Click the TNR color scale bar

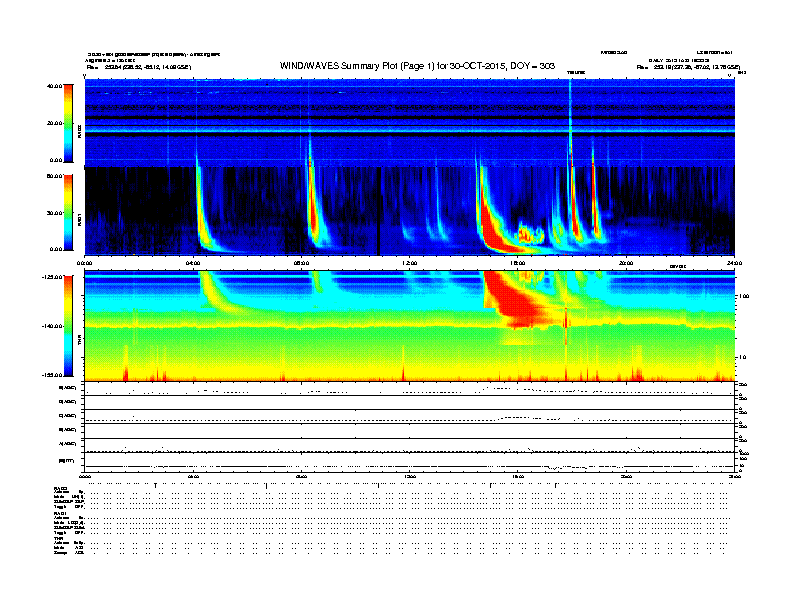[x=68, y=326]
